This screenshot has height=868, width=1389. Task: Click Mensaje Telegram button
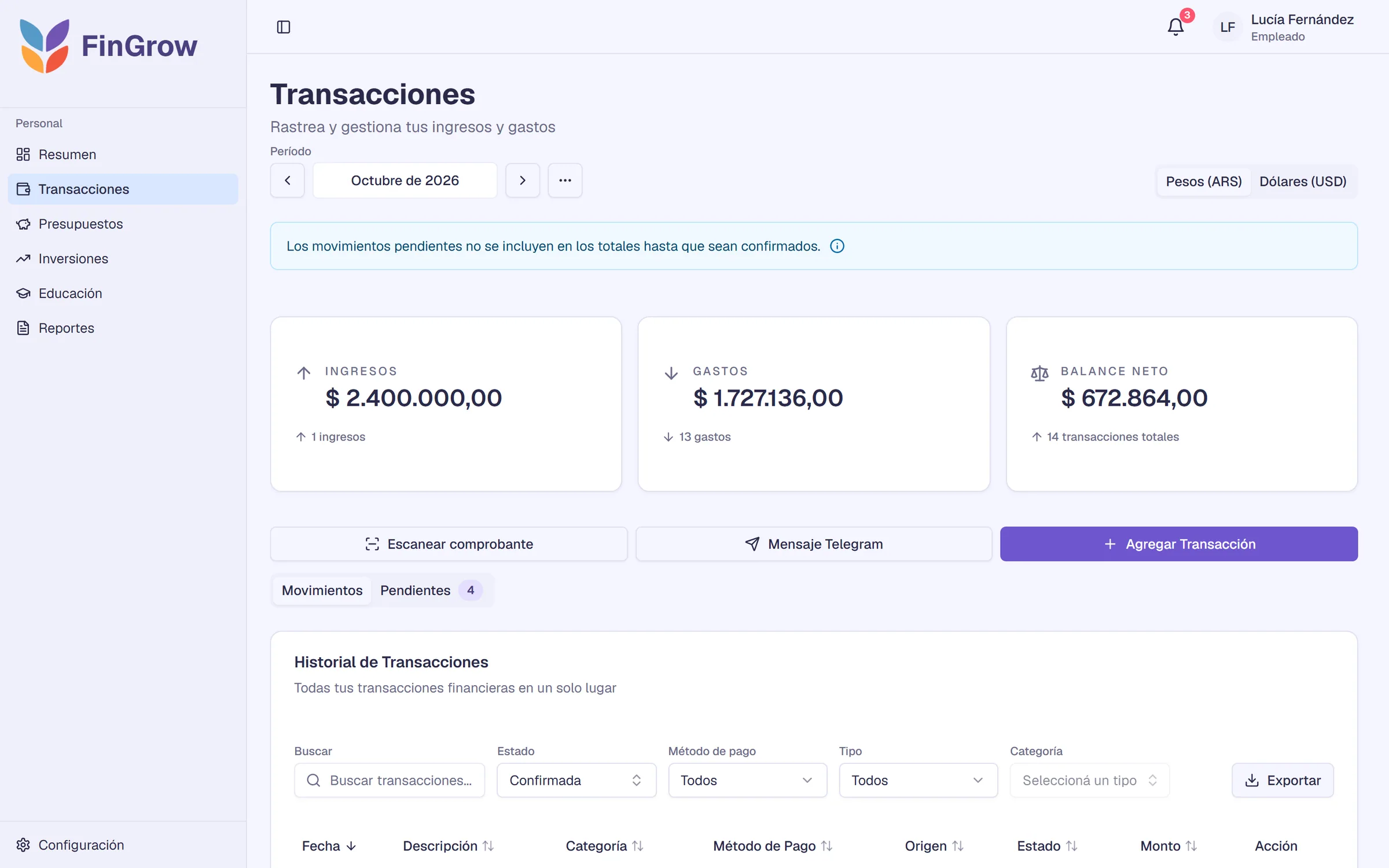(814, 544)
